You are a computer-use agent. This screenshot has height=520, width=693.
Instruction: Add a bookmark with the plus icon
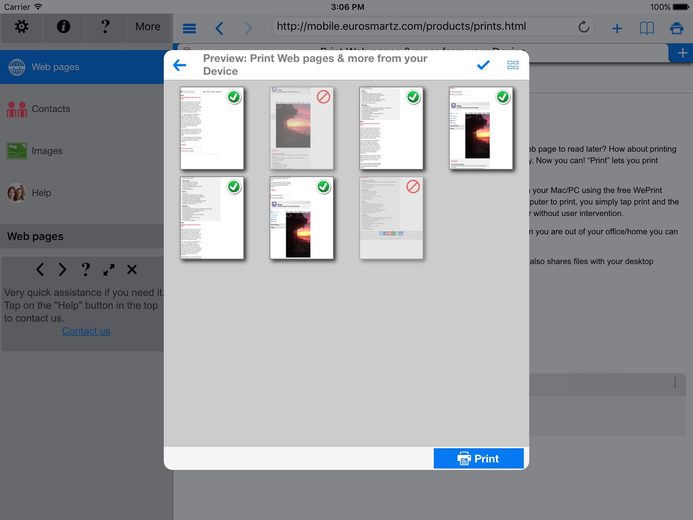click(617, 29)
